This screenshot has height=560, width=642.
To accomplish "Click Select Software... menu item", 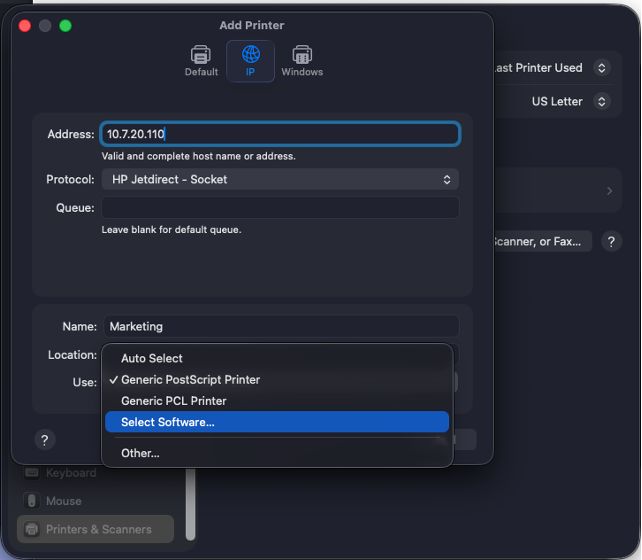I will (168, 422).
